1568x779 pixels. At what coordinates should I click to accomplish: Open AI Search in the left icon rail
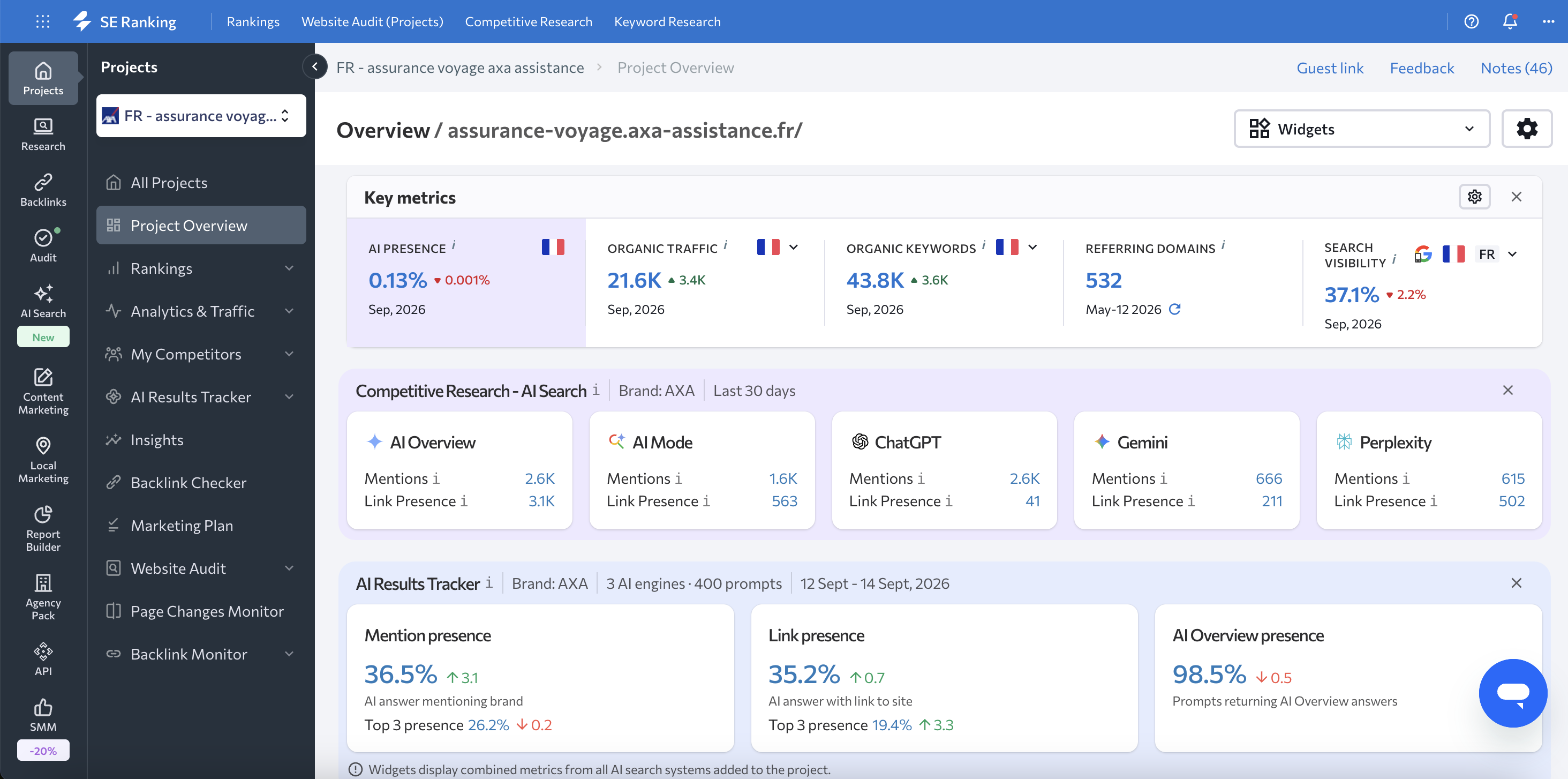43,302
